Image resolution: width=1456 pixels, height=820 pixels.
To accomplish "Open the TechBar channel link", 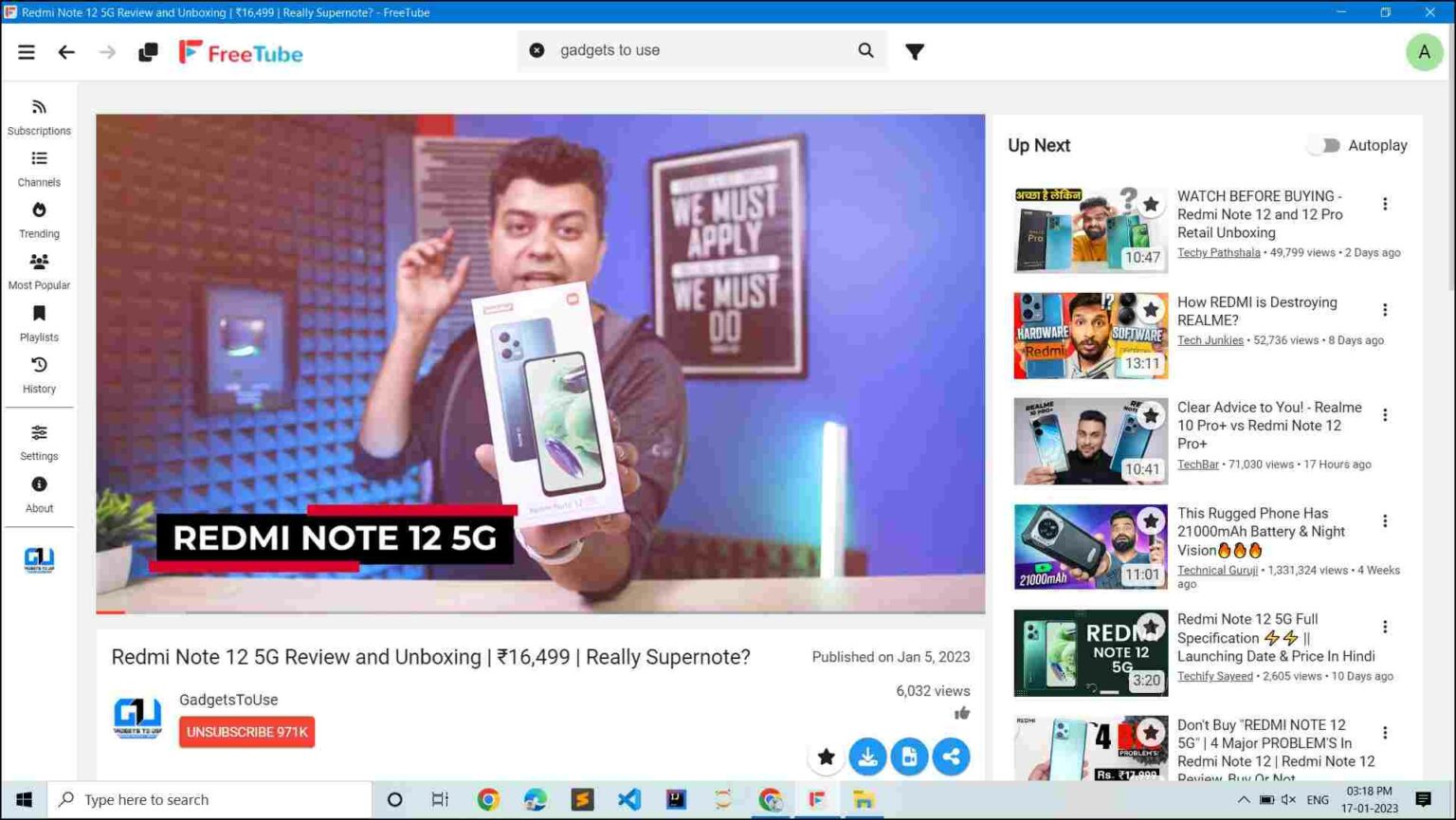I will pos(1198,464).
